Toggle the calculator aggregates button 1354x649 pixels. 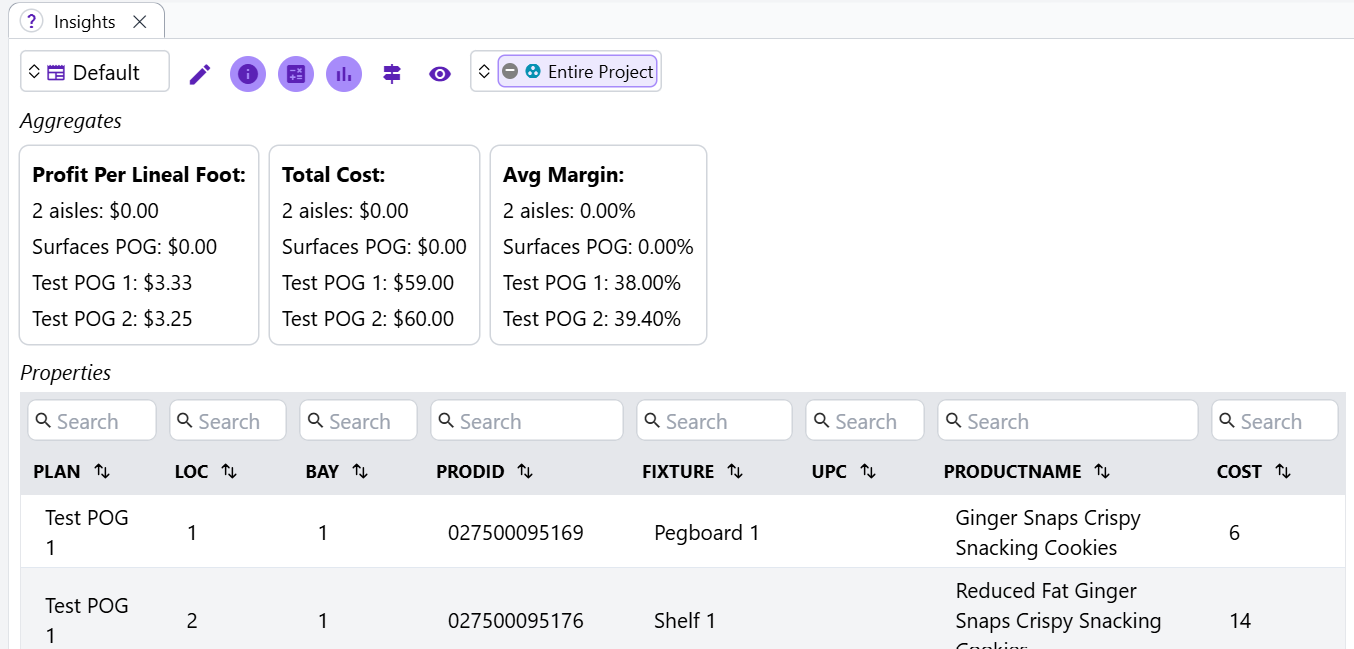pyautogui.click(x=296, y=74)
